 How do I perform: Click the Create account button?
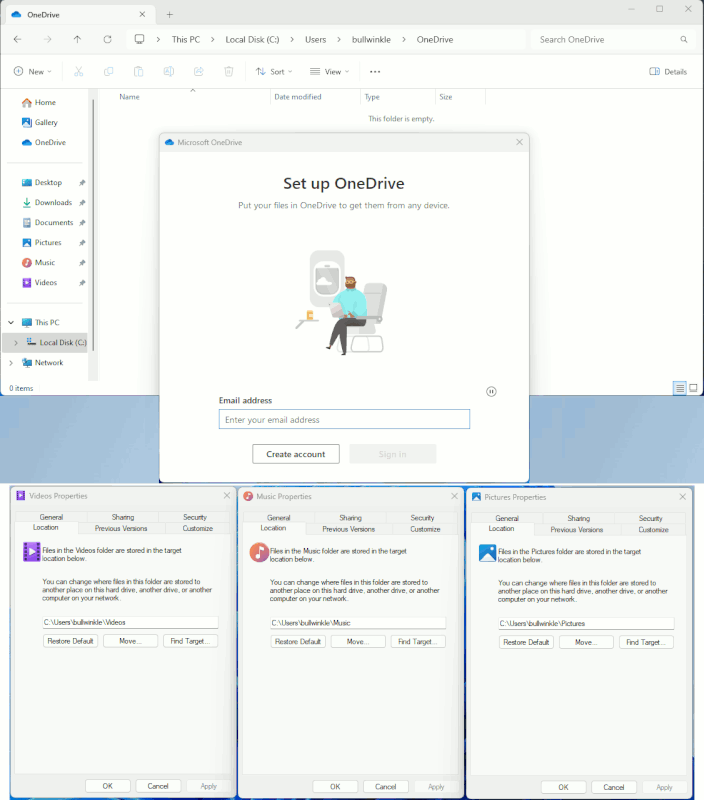coord(296,454)
